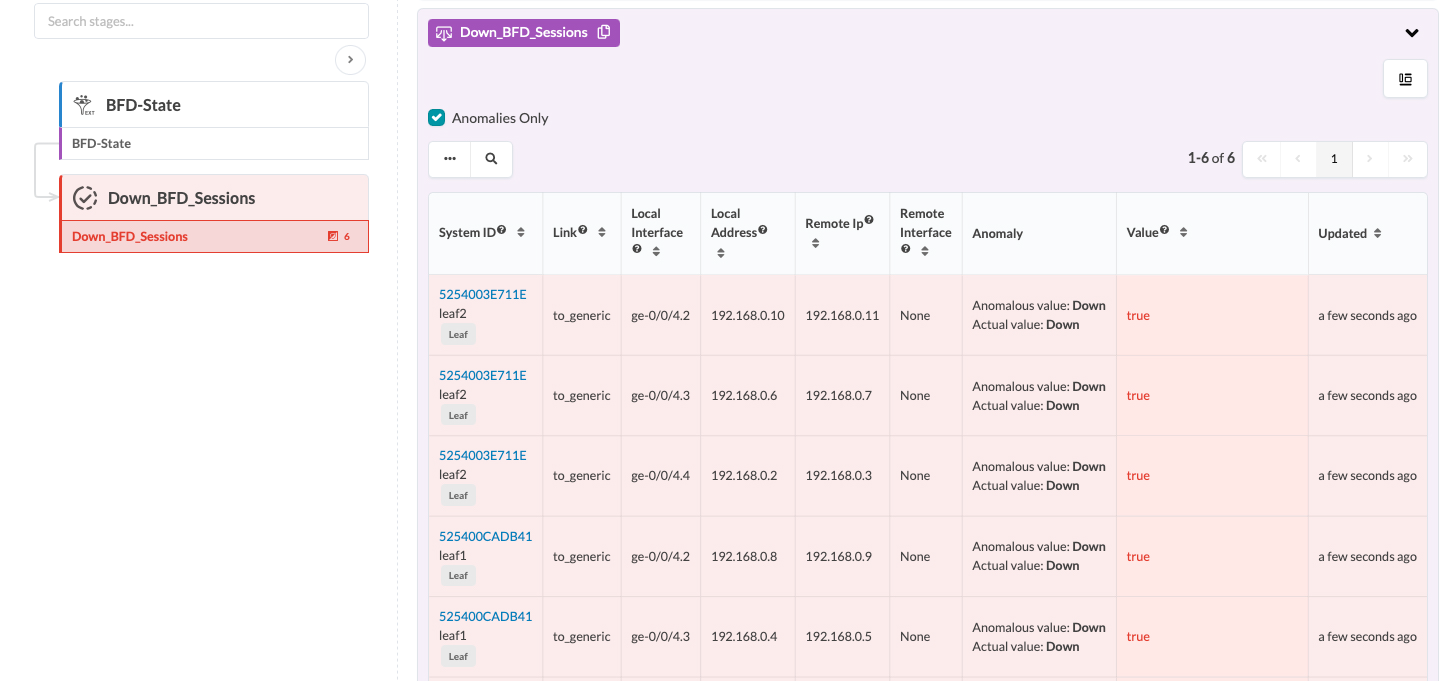Select the BFD-State stage card
This screenshot has width=1453, height=681.
coord(214,105)
